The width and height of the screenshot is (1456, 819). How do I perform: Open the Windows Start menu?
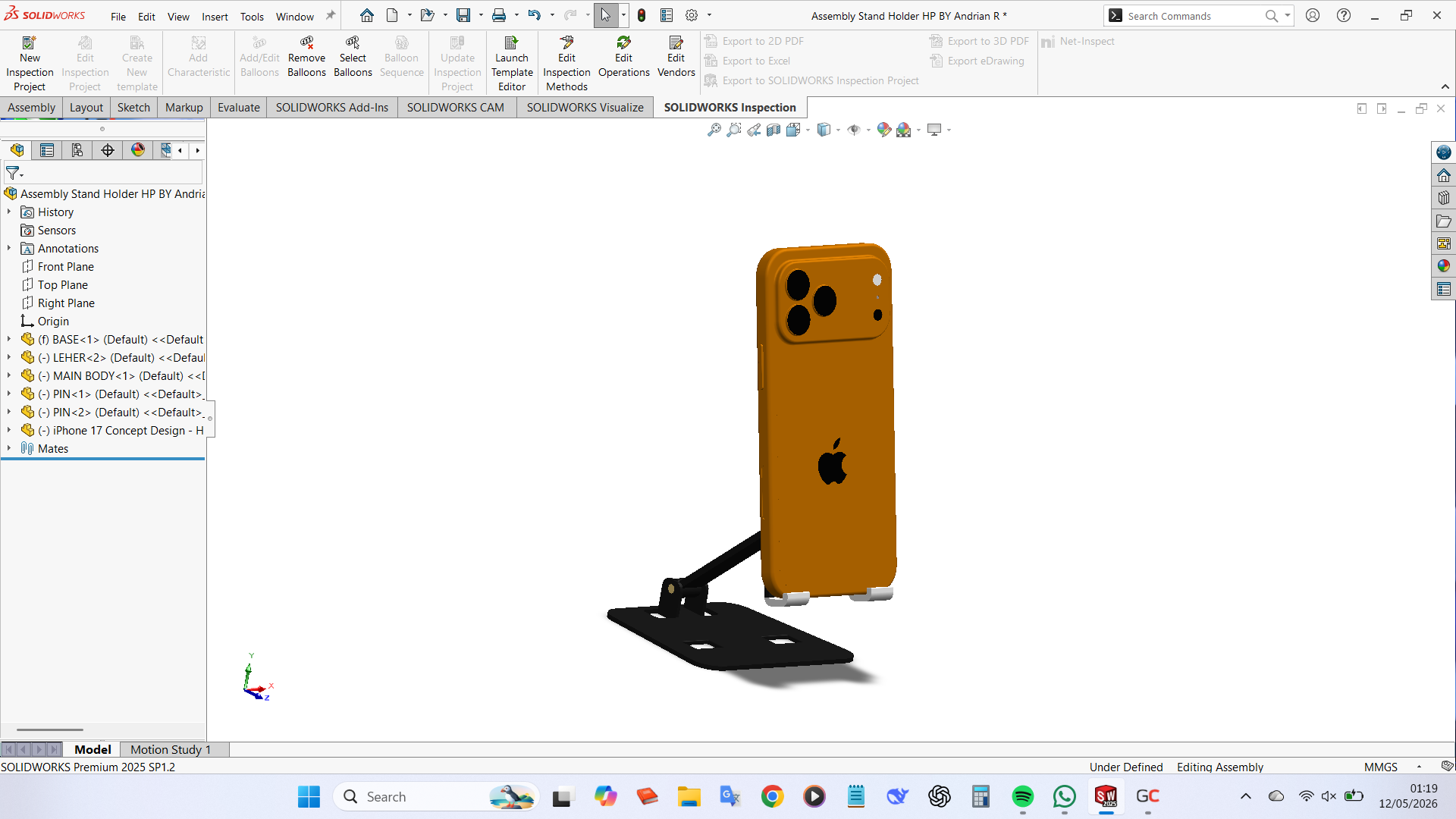(309, 796)
